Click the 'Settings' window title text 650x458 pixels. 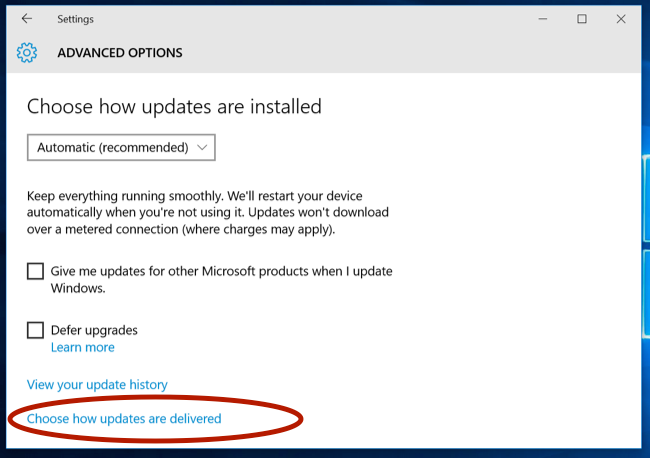(x=77, y=19)
